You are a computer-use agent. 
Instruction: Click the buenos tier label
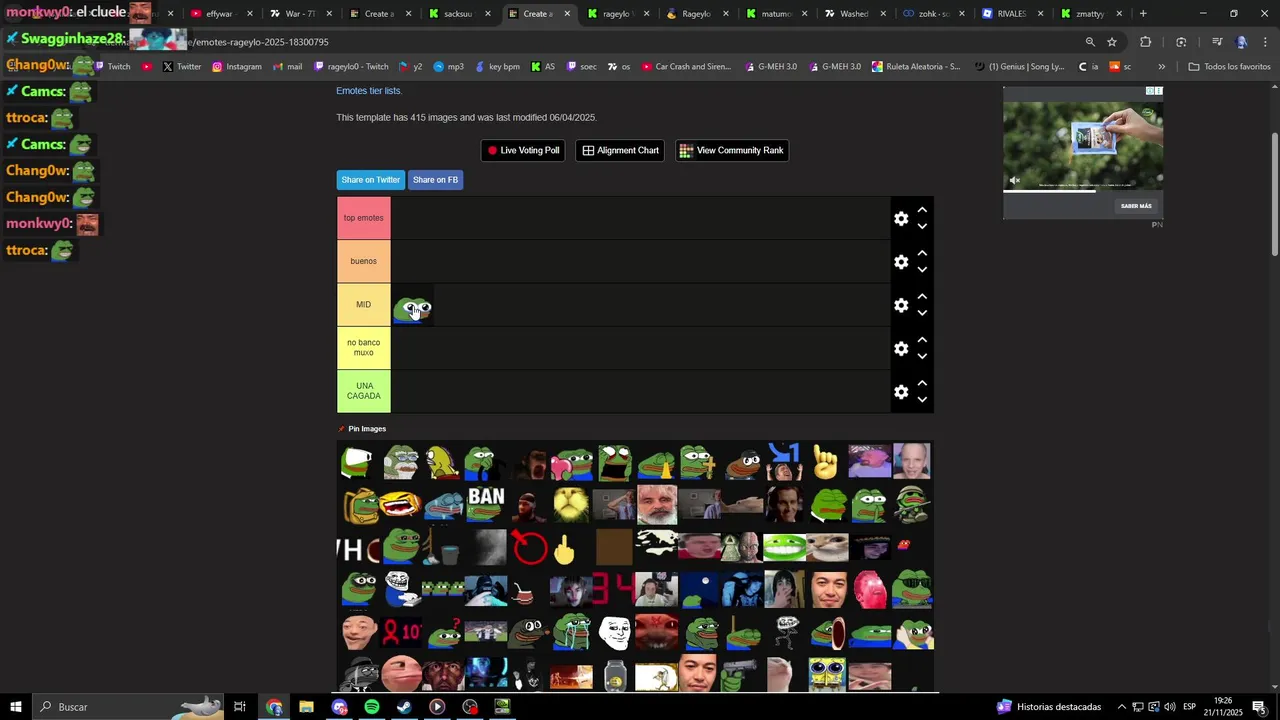pos(364,261)
